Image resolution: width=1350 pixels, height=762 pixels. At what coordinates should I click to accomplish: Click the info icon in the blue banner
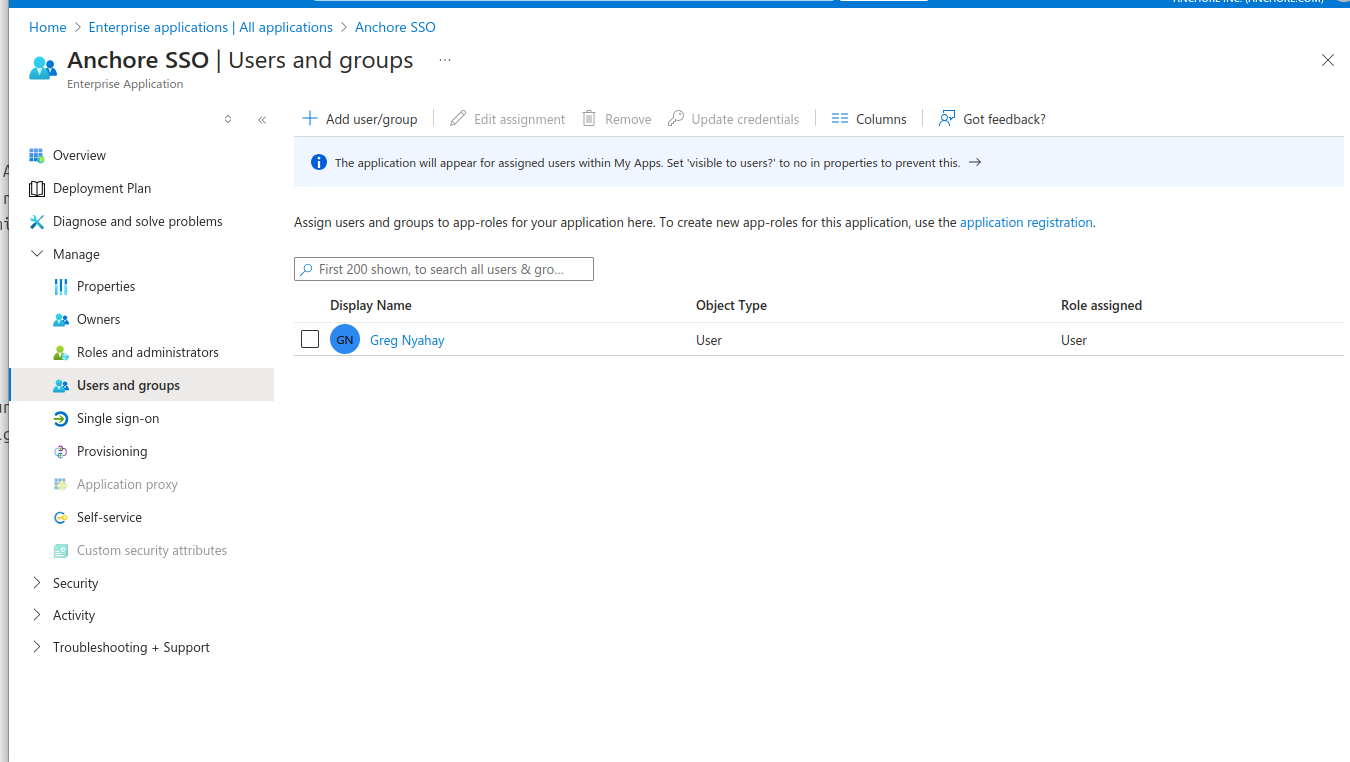pos(318,161)
